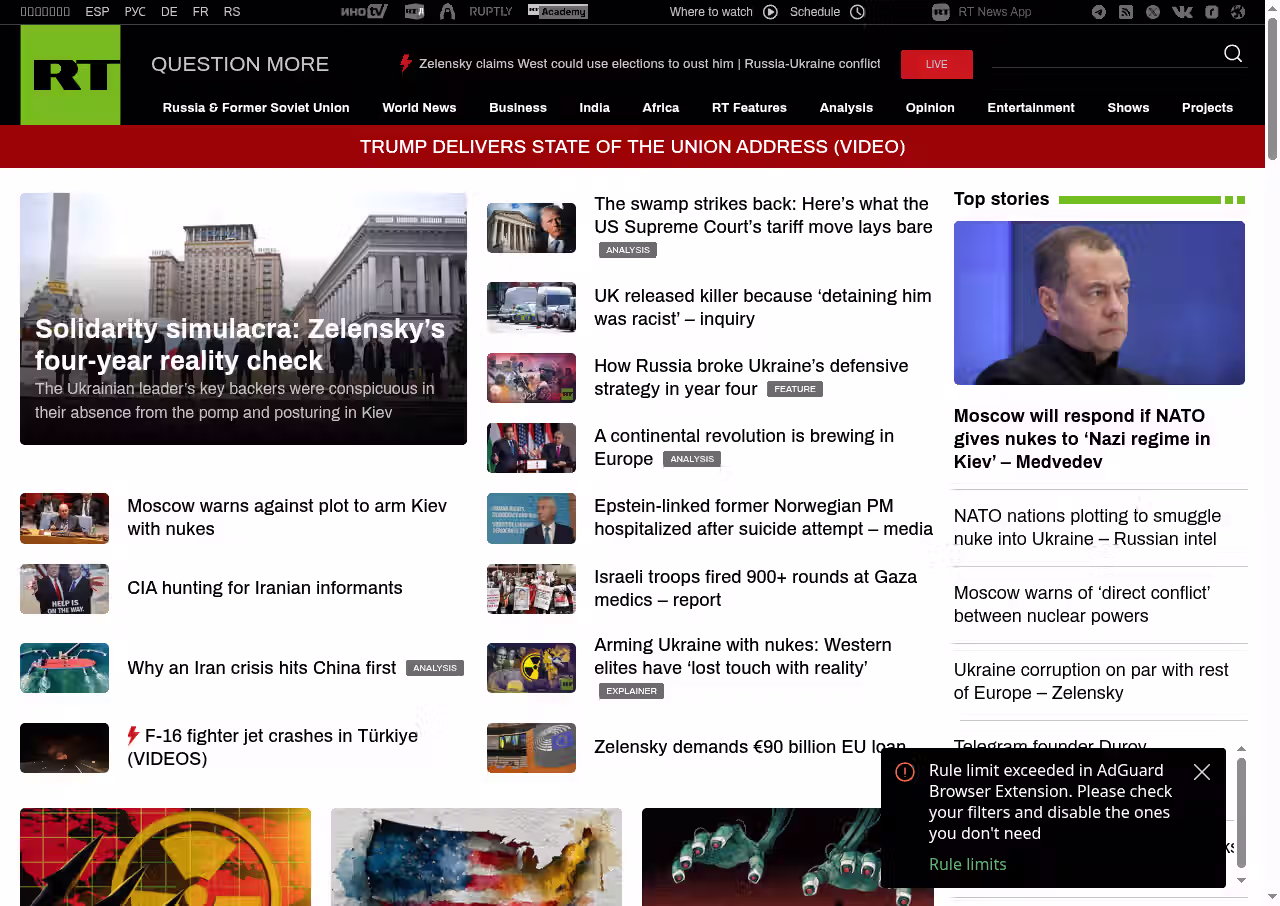The width and height of the screenshot is (1280, 906).
Task: Switch site language to ESP
Action: [97, 12]
